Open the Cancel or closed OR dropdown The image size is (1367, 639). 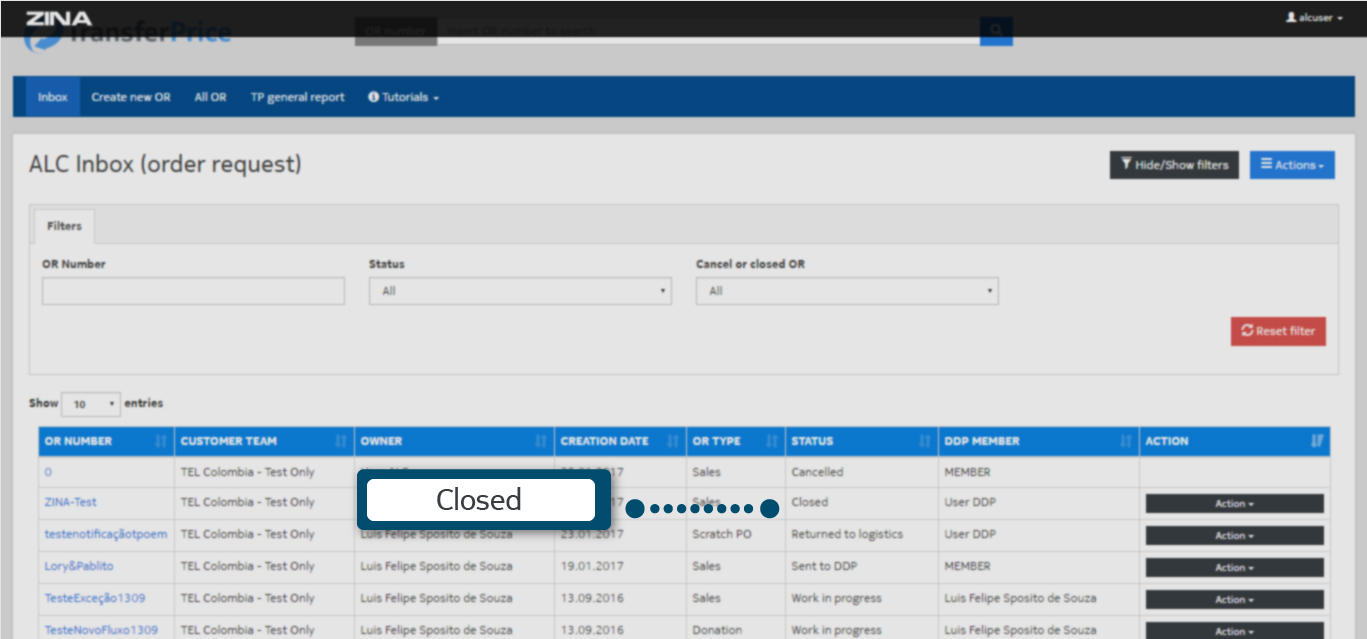(846, 291)
